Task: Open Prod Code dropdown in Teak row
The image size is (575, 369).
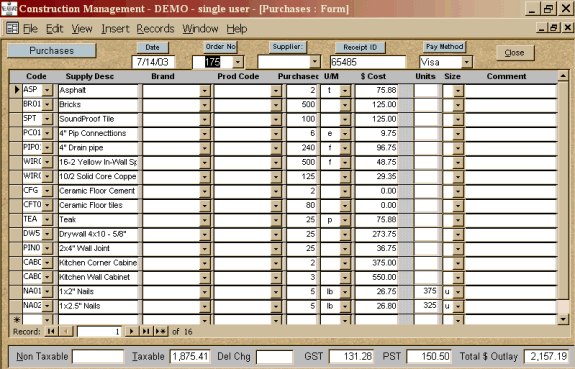Action: tap(276, 220)
